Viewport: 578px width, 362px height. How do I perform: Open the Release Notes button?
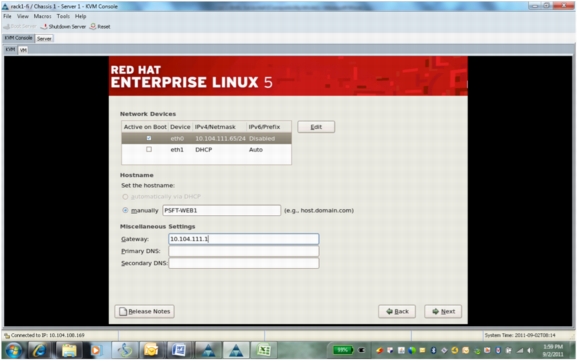point(144,311)
